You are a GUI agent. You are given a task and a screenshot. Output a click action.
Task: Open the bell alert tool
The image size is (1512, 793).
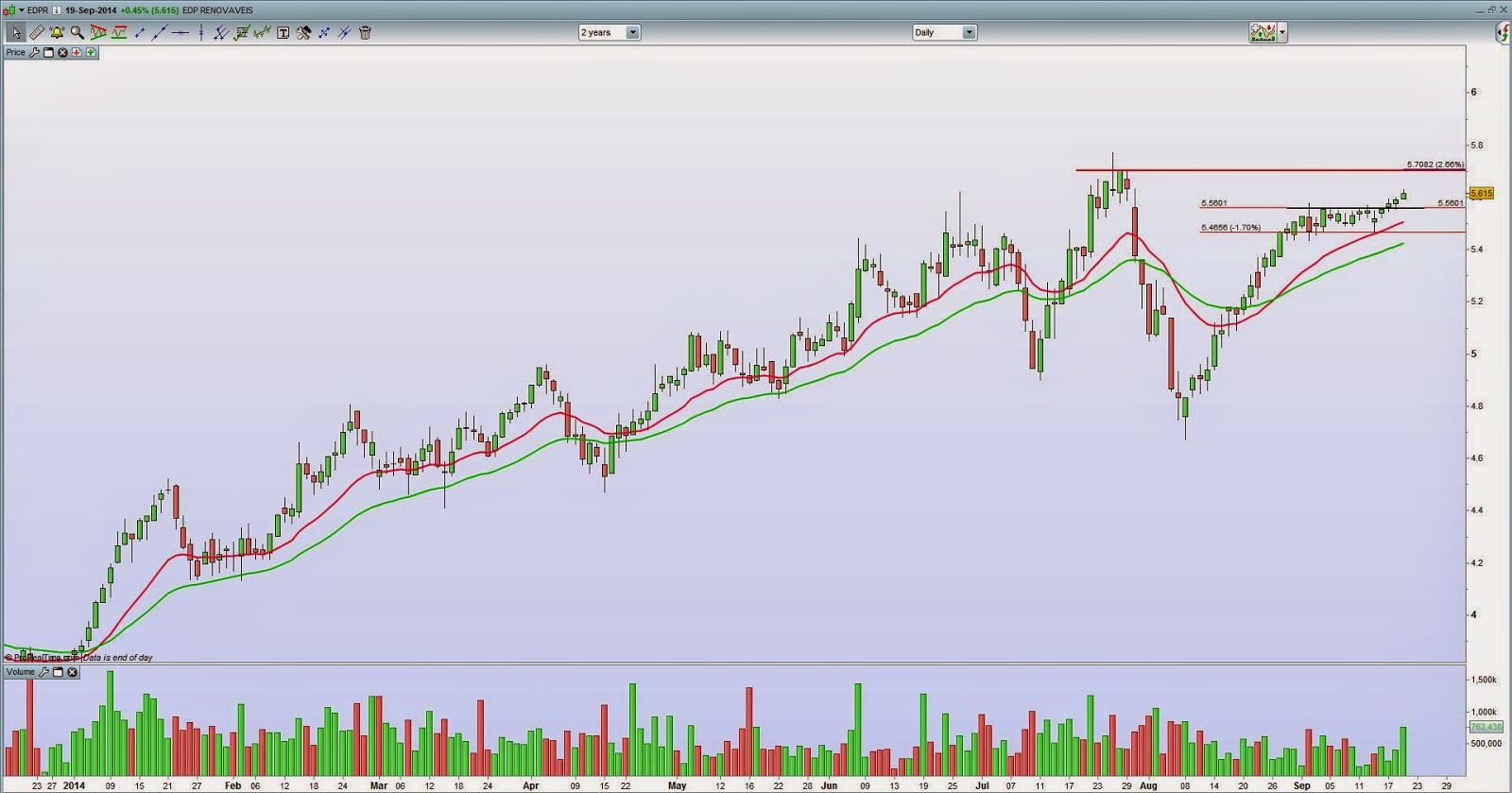click(57, 32)
